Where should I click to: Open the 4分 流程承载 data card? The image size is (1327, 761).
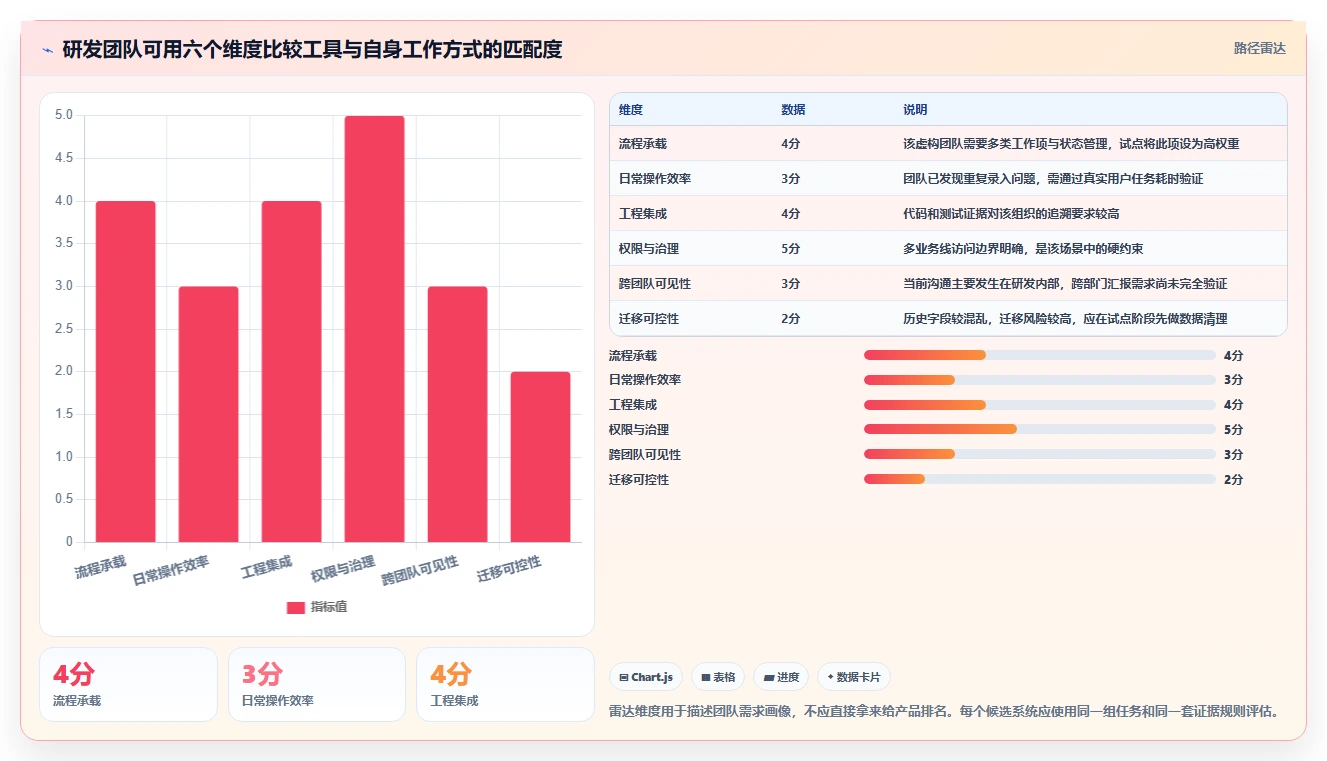click(128, 684)
